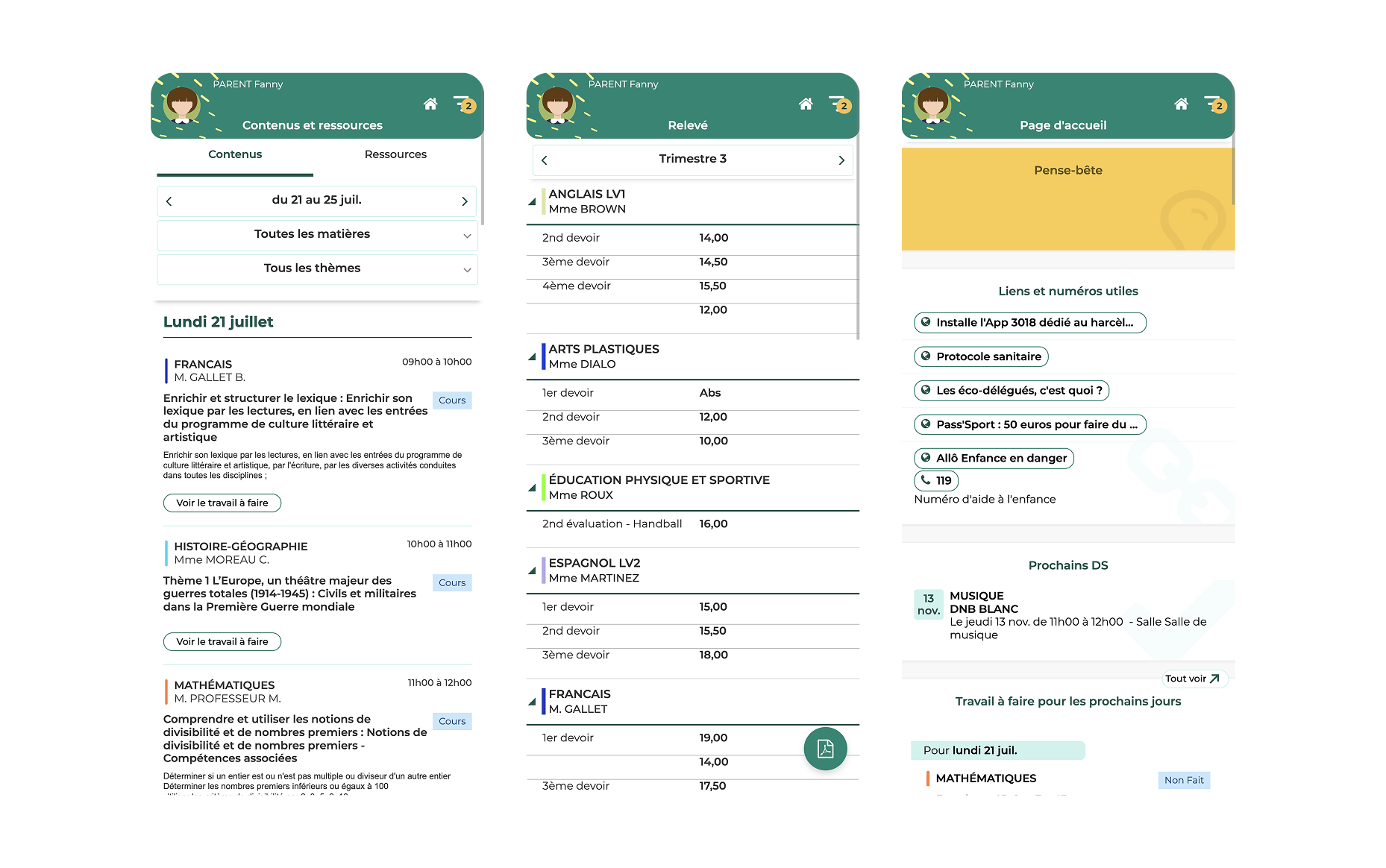Click Voir le travail à faire under HISTOIRE-GÉOGRAPHIE
The image size is (1386, 868).
[222, 642]
